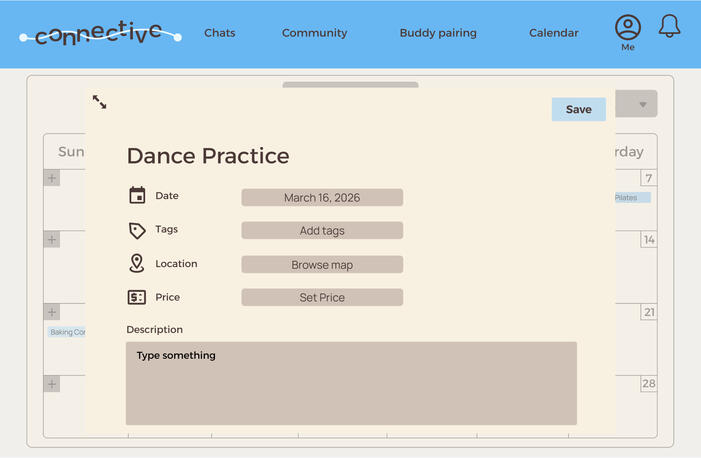Click Browse map for location

click(x=322, y=264)
